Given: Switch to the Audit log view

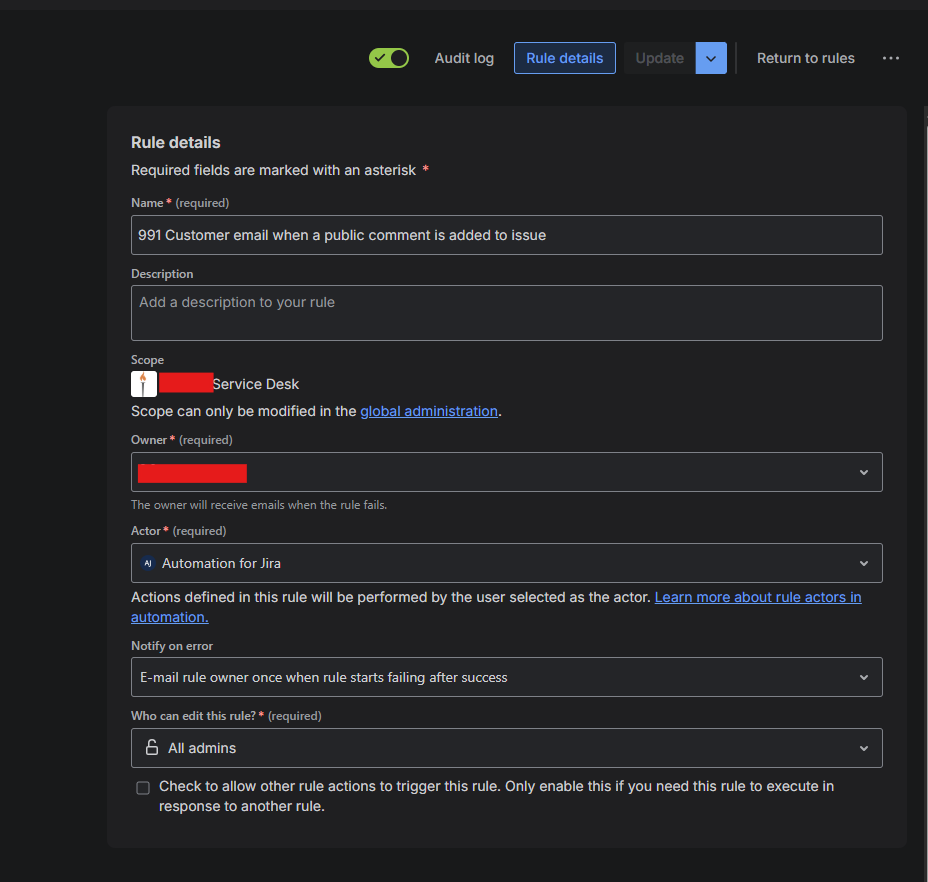Looking at the screenshot, I should click(x=464, y=58).
